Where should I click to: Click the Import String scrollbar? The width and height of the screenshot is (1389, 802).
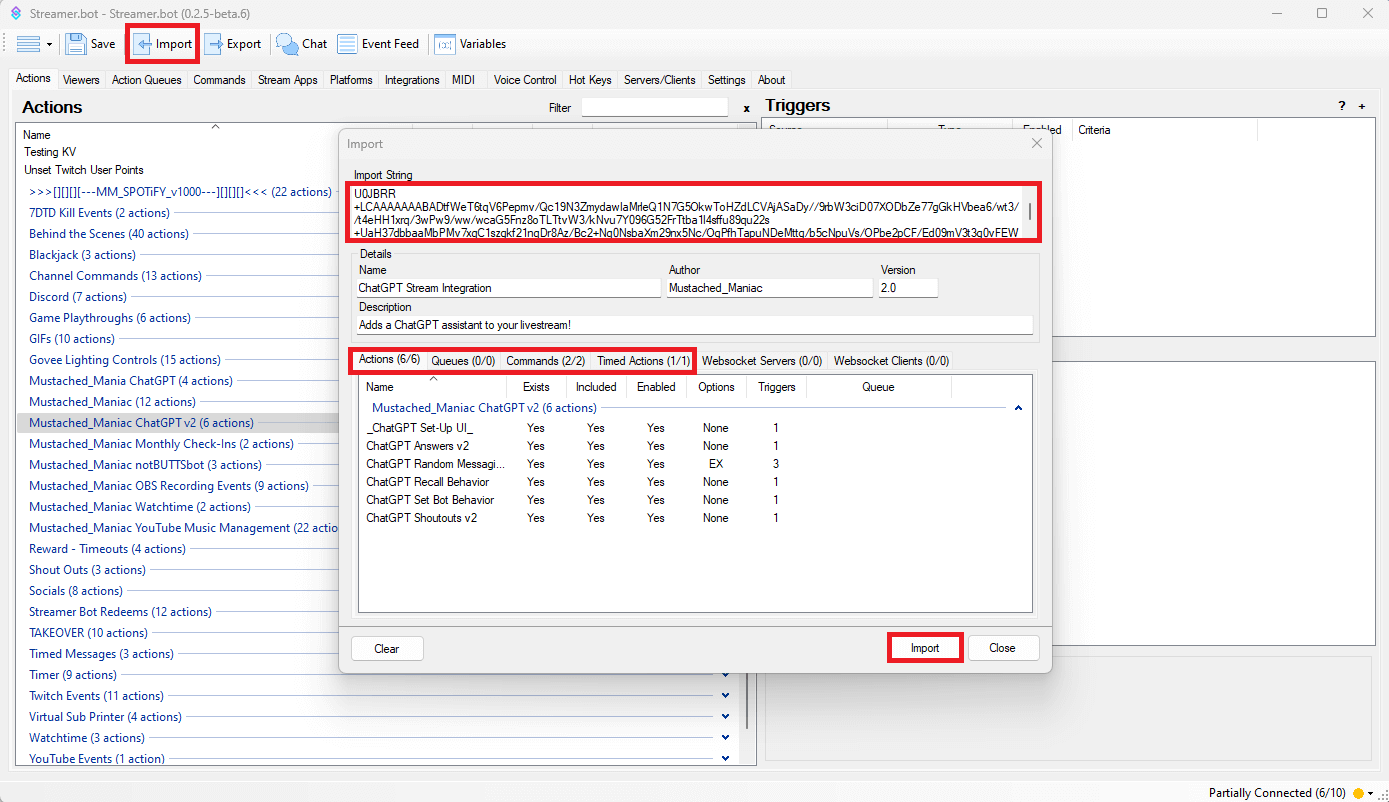click(1030, 212)
